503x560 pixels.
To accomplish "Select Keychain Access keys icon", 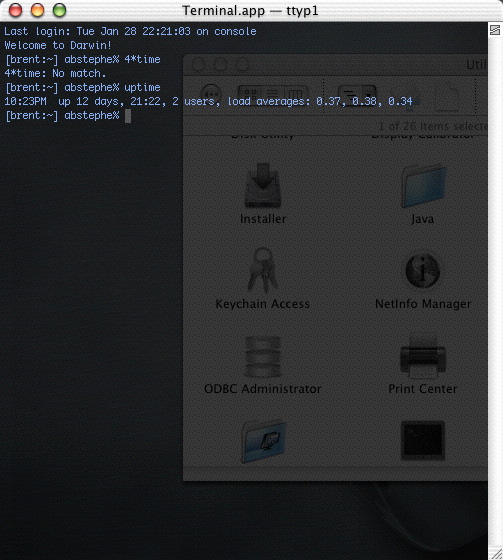I will pyautogui.click(x=263, y=270).
